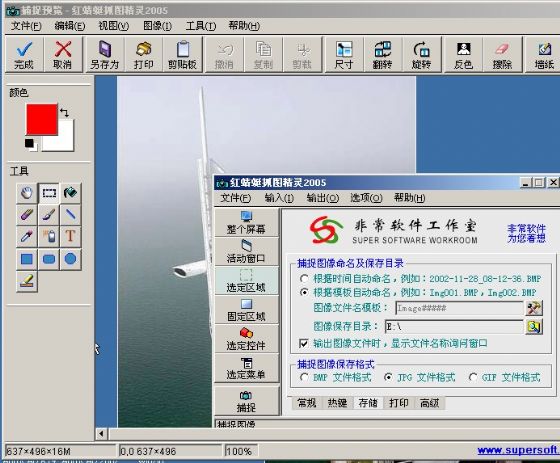The width and height of the screenshot is (560, 463).
Task: Select the eraser tool in tools panel
Action: pos(27,215)
